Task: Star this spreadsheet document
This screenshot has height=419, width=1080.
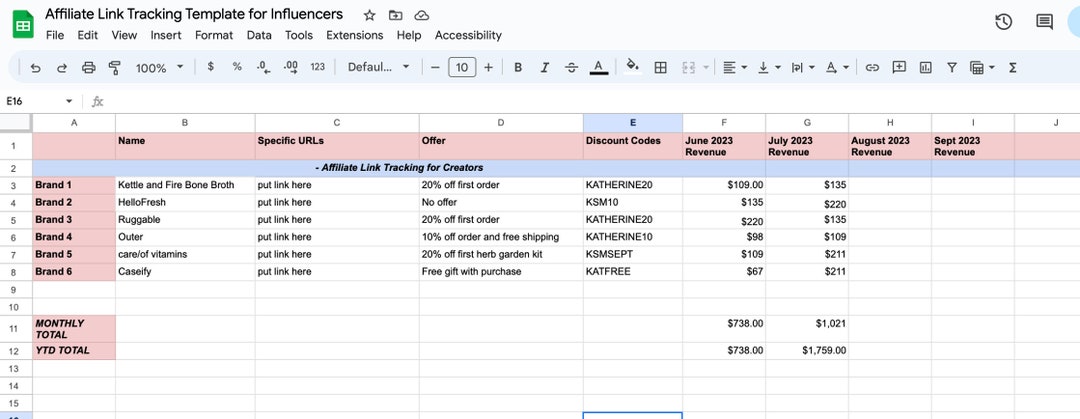Action: [369, 15]
